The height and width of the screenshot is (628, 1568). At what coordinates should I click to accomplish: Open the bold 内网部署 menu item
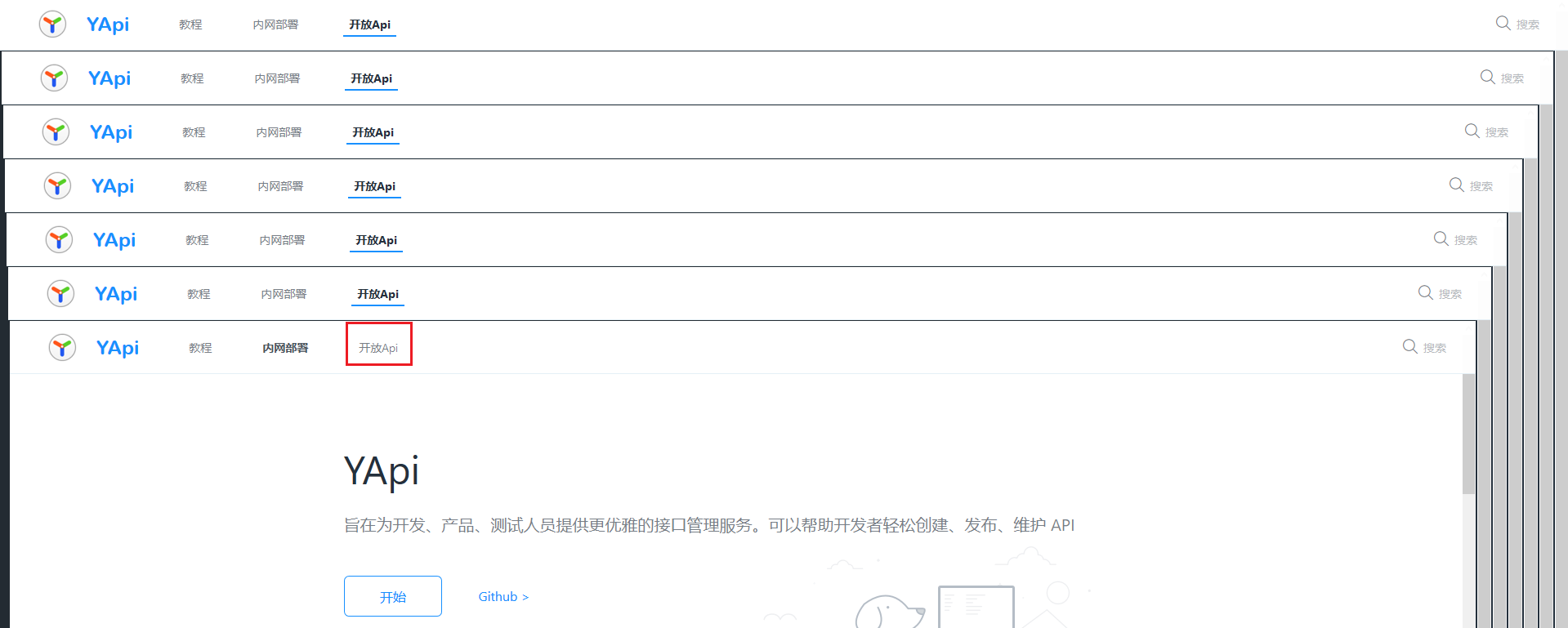point(285,348)
